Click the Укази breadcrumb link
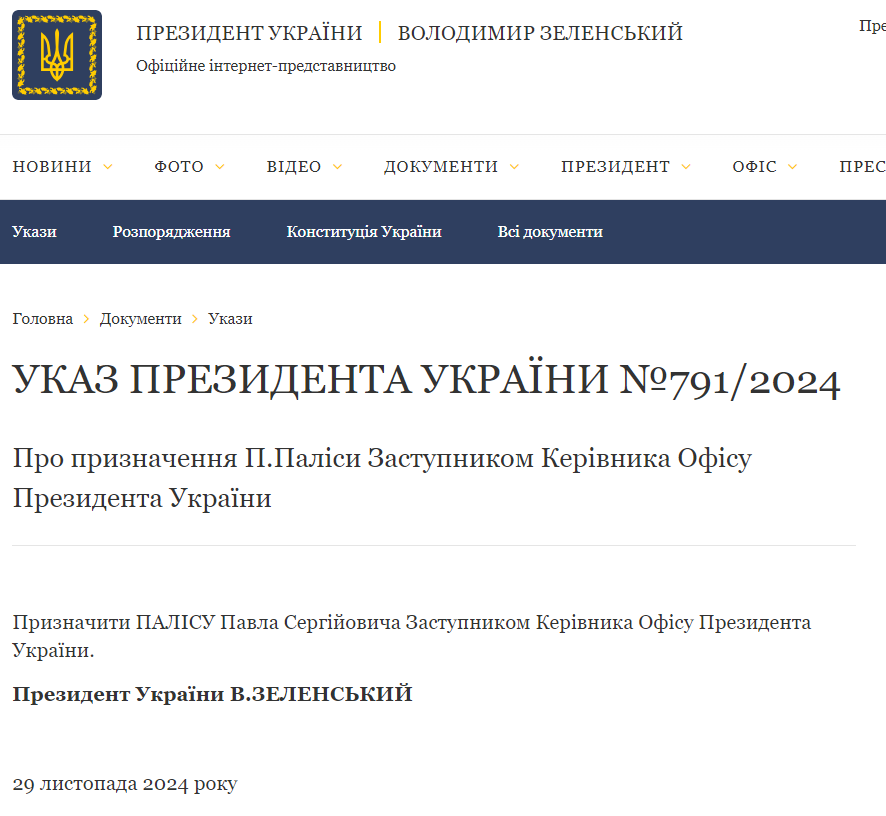The height and width of the screenshot is (816, 886). 231,318
